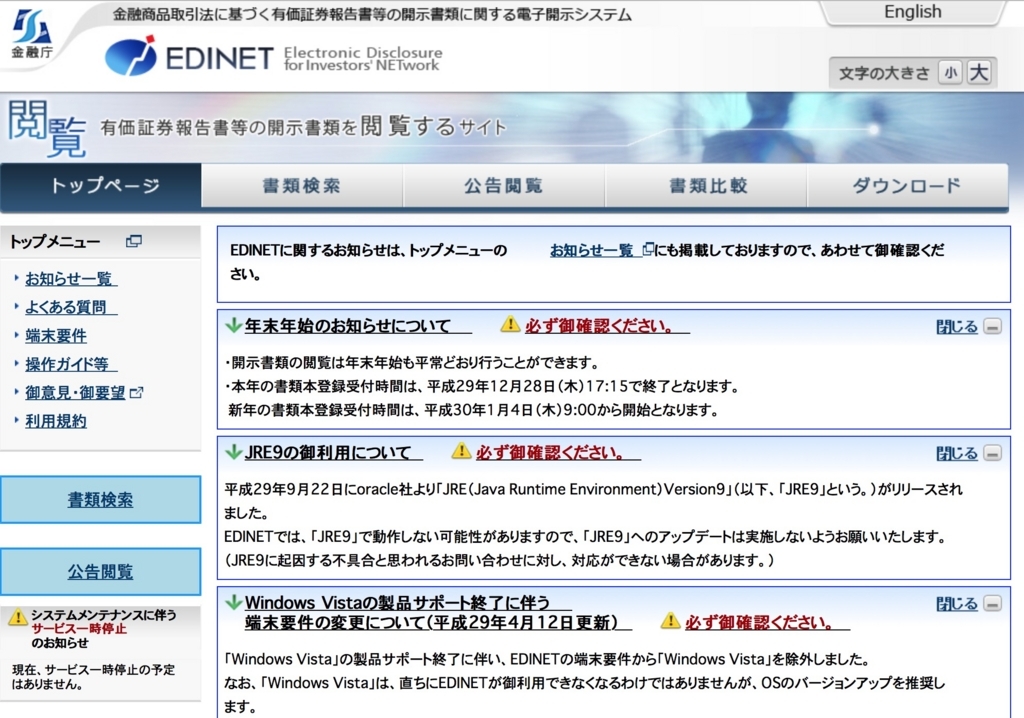Click 閉じる link for Windows Vista notice
This screenshot has width=1024, height=718.
957,604
